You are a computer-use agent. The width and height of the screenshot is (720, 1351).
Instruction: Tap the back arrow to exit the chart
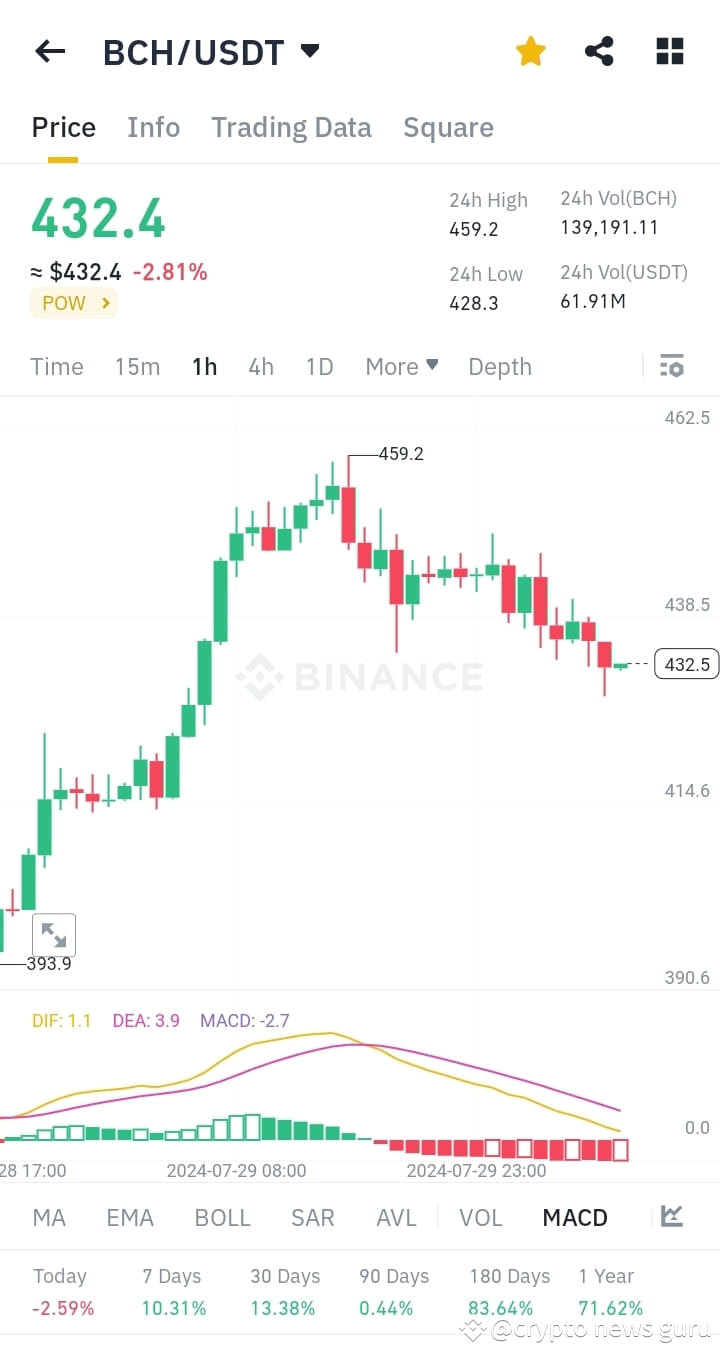[x=49, y=51]
